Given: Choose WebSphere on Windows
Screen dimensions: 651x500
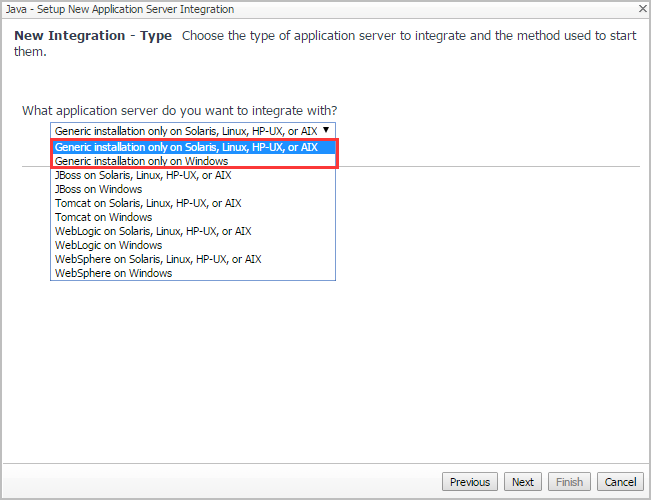Looking at the screenshot, I should click(x=114, y=273).
